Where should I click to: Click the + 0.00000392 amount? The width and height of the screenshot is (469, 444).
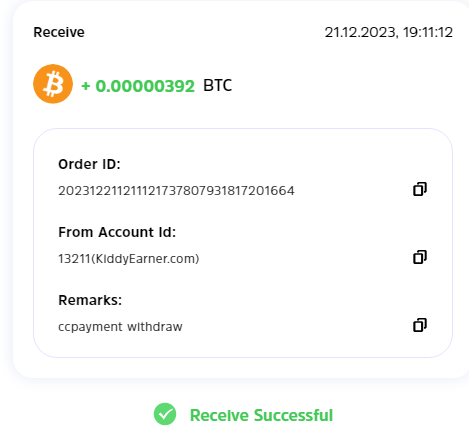click(x=138, y=86)
